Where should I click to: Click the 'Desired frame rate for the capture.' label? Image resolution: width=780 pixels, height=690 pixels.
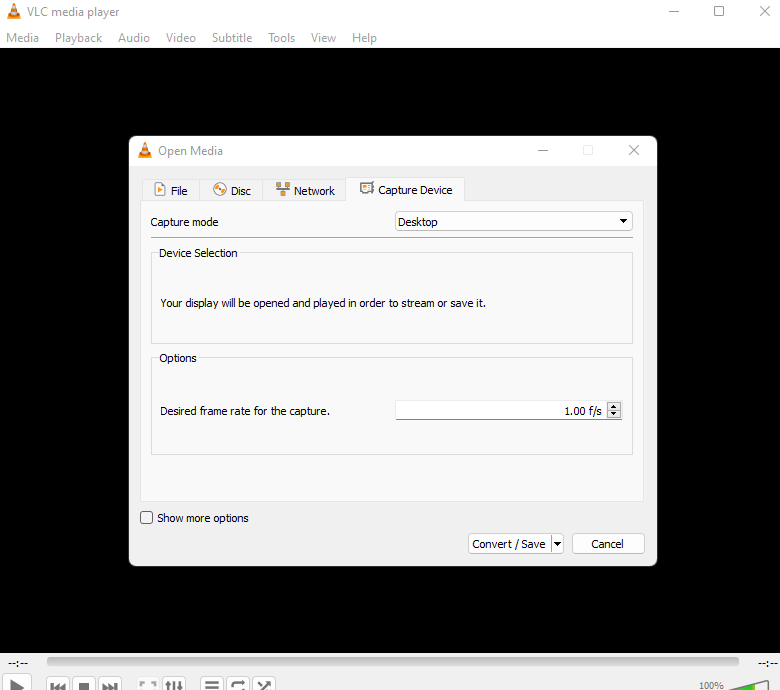(x=245, y=411)
